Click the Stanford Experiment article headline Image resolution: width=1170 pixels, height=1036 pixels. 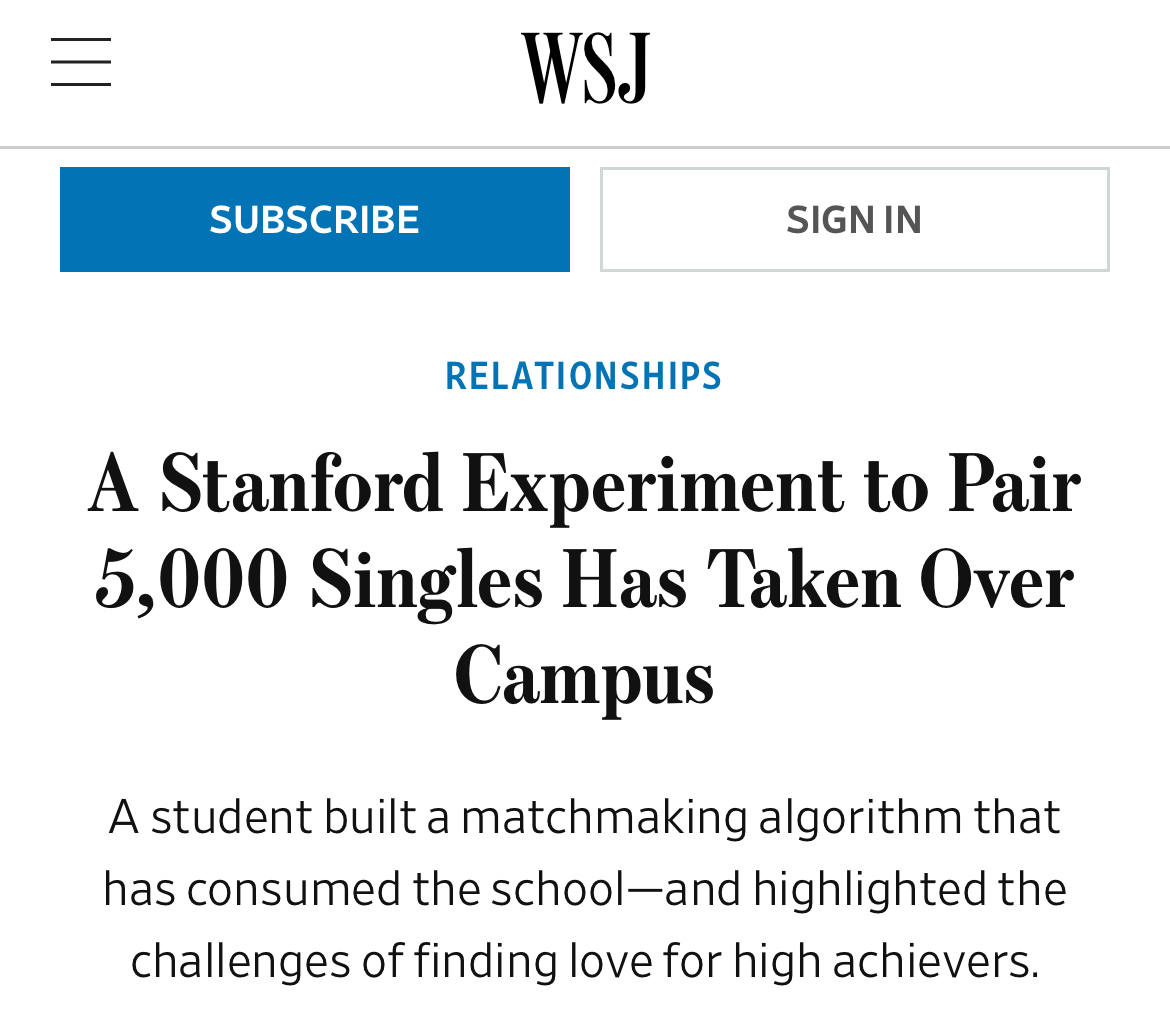pos(584,580)
